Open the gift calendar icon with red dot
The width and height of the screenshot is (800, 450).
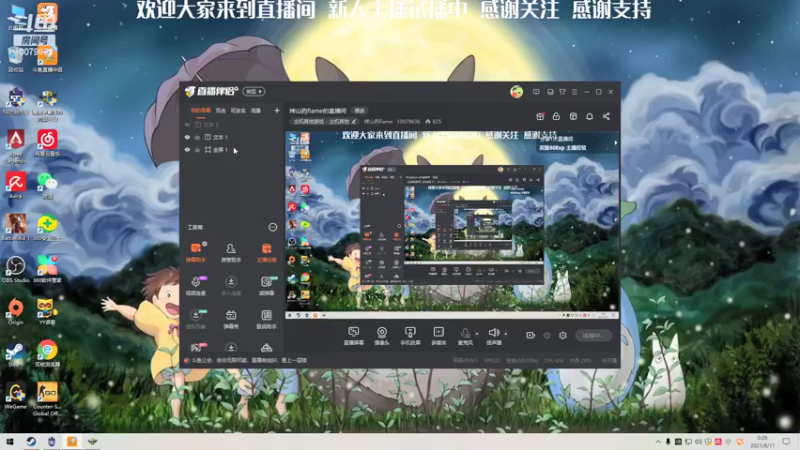[540, 116]
